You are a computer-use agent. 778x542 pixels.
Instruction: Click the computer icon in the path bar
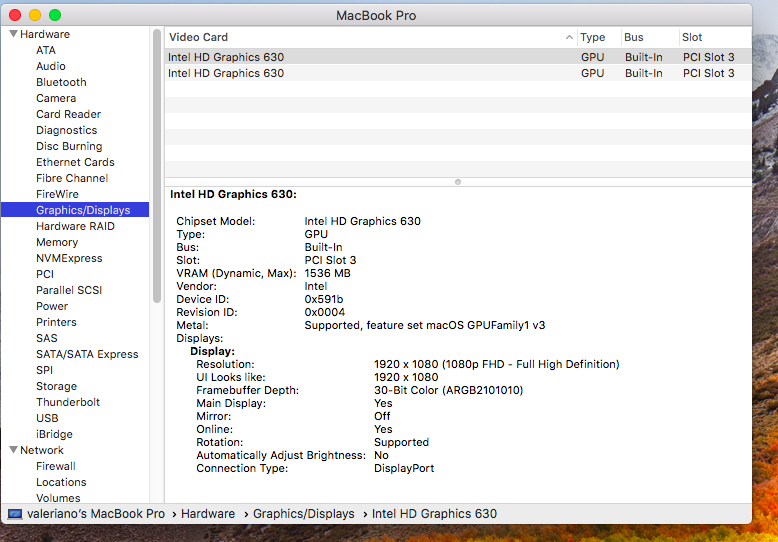click(15, 514)
